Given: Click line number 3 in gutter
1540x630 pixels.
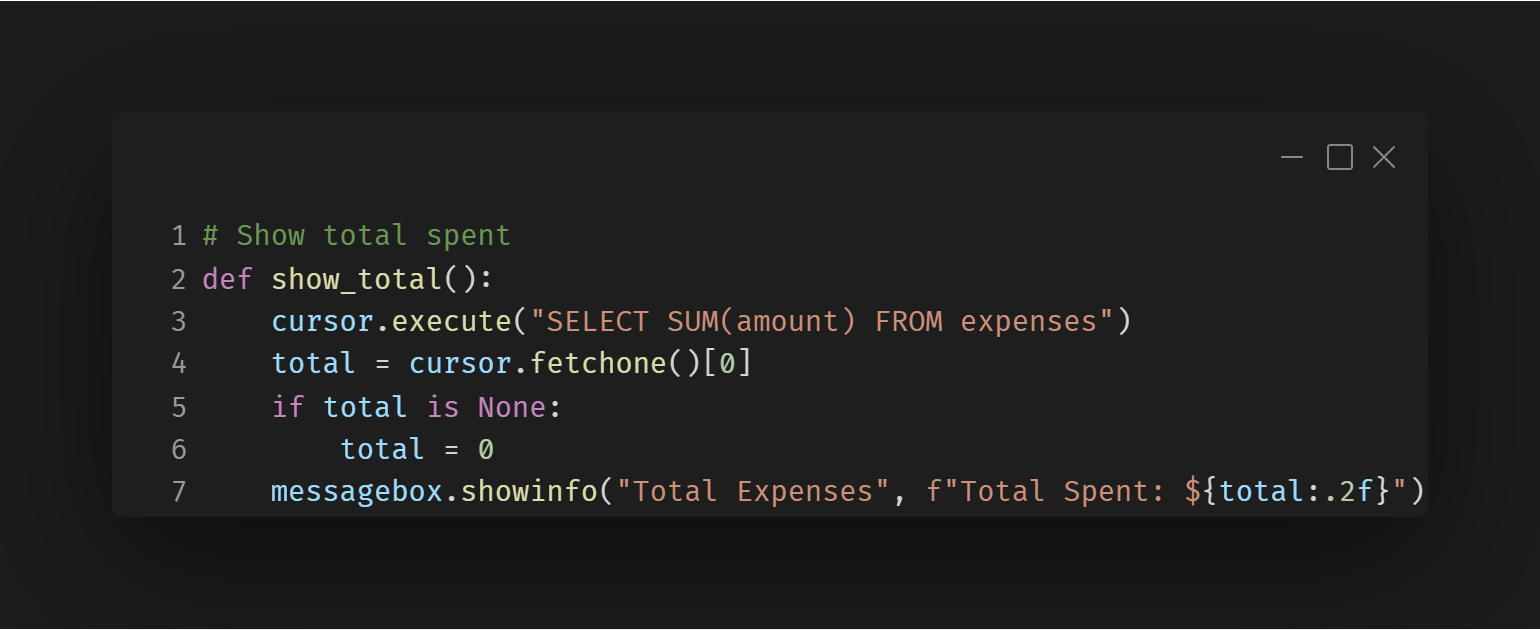Looking at the screenshot, I should pos(179,321).
